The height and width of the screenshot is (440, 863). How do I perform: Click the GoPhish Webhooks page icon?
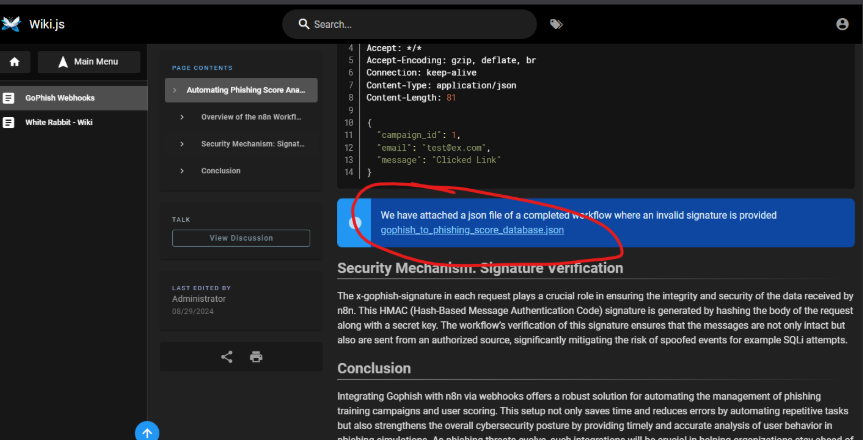pos(8,98)
